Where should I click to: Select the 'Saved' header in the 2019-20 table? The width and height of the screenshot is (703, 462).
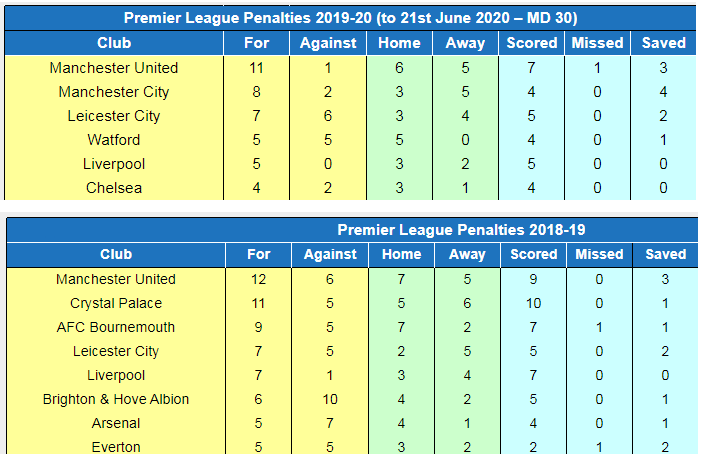tap(664, 43)
